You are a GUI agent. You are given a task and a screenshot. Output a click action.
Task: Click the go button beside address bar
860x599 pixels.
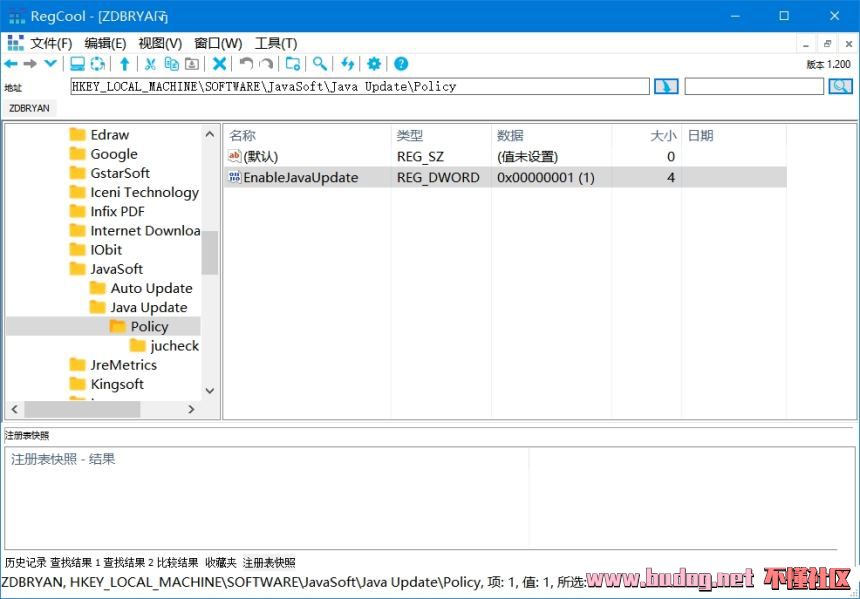666,87
